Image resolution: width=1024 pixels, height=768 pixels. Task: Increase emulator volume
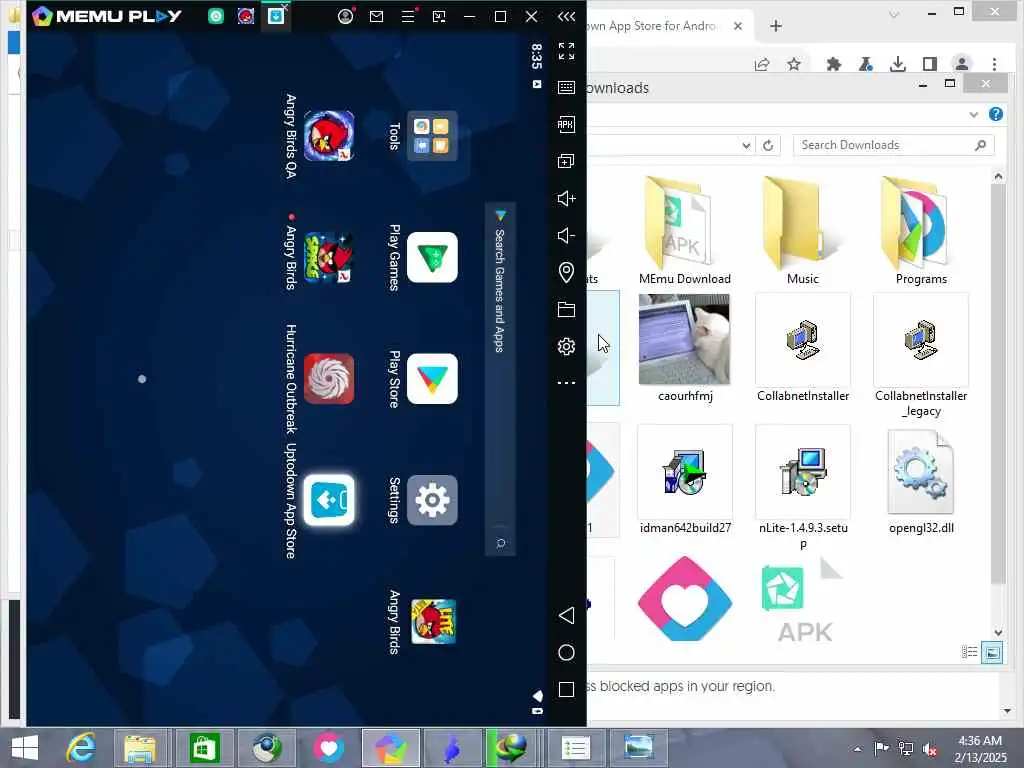point(566,198)
